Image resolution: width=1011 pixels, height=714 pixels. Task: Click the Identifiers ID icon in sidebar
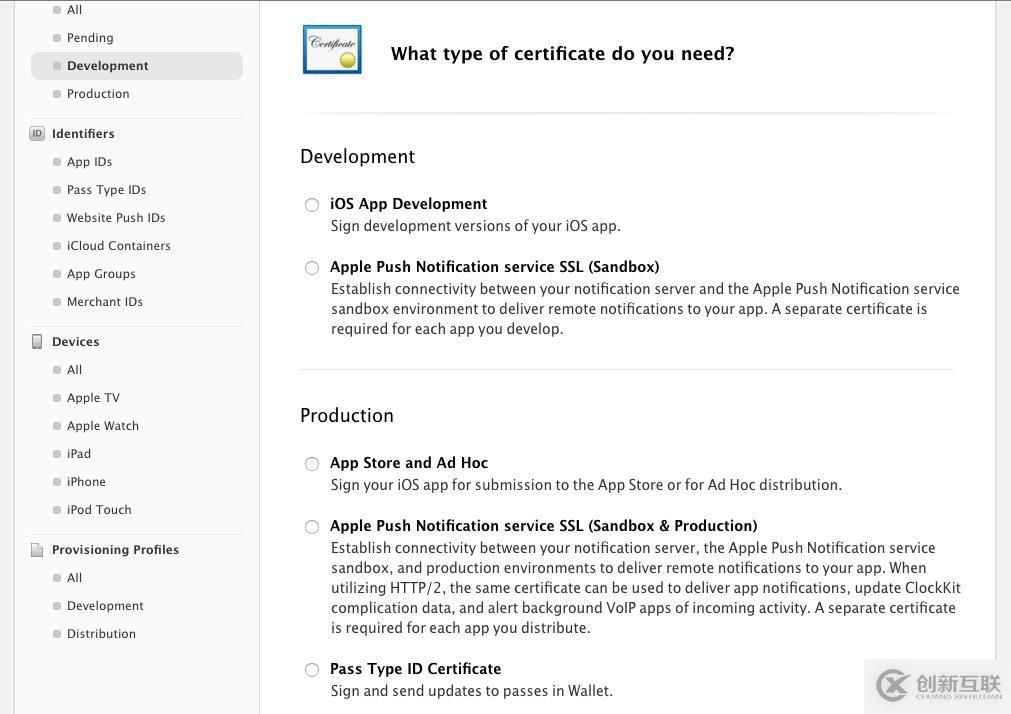37,133
